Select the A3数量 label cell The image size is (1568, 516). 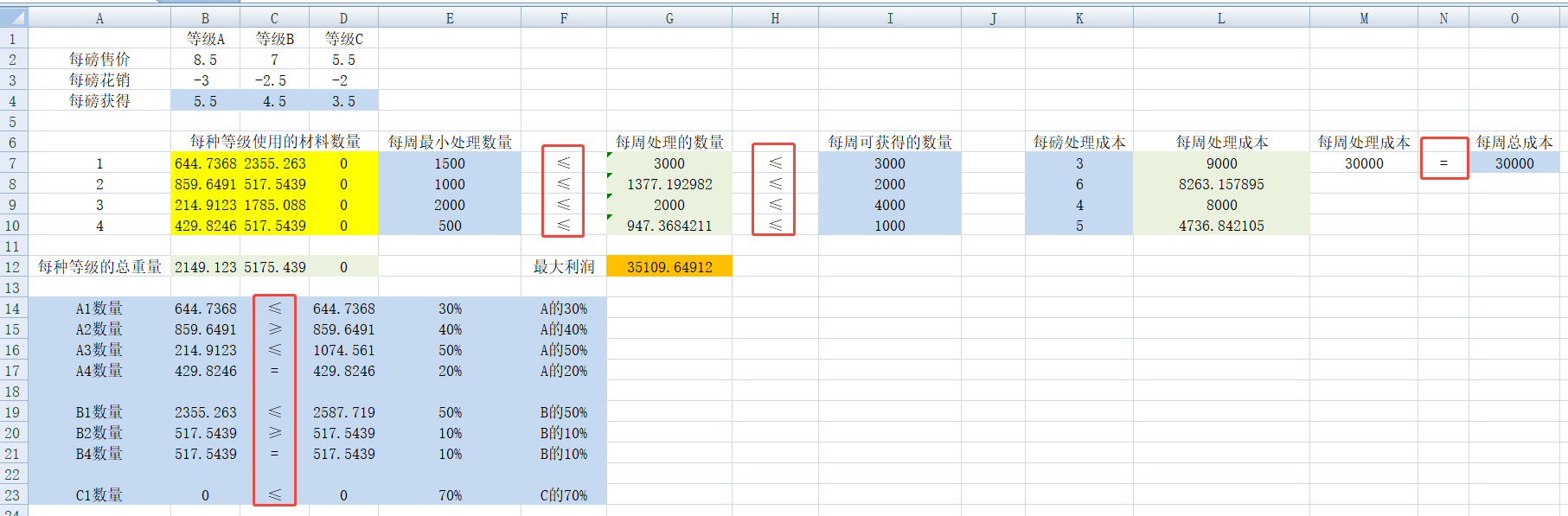point(99,350)
